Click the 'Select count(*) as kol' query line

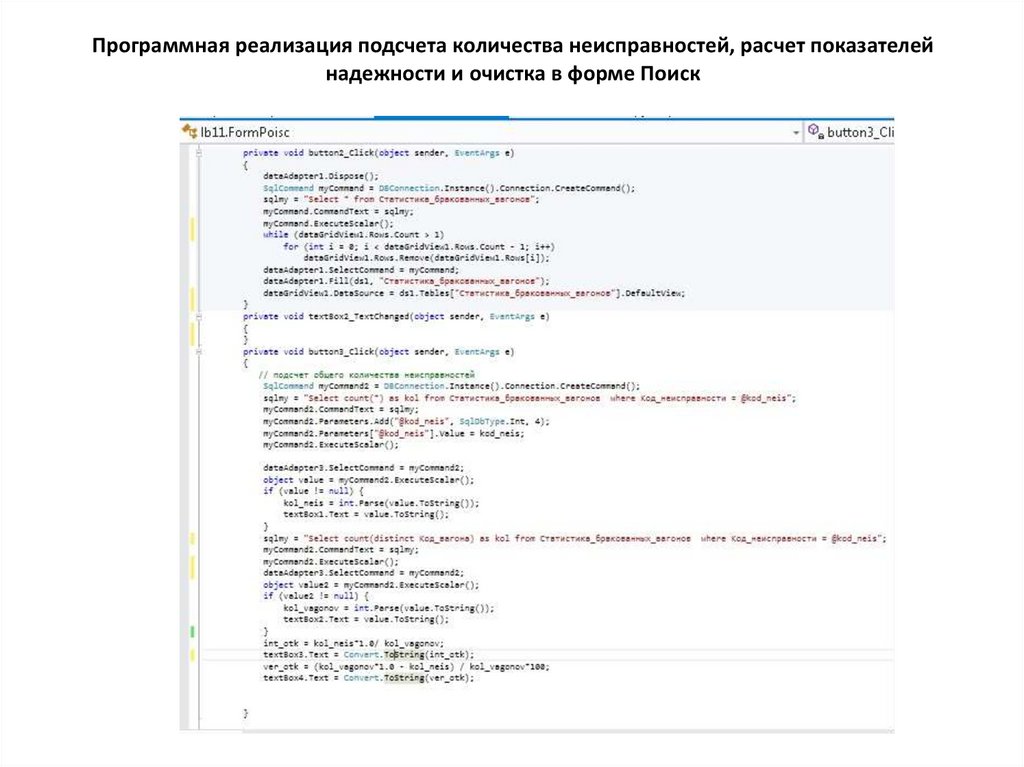click(530, 398)
